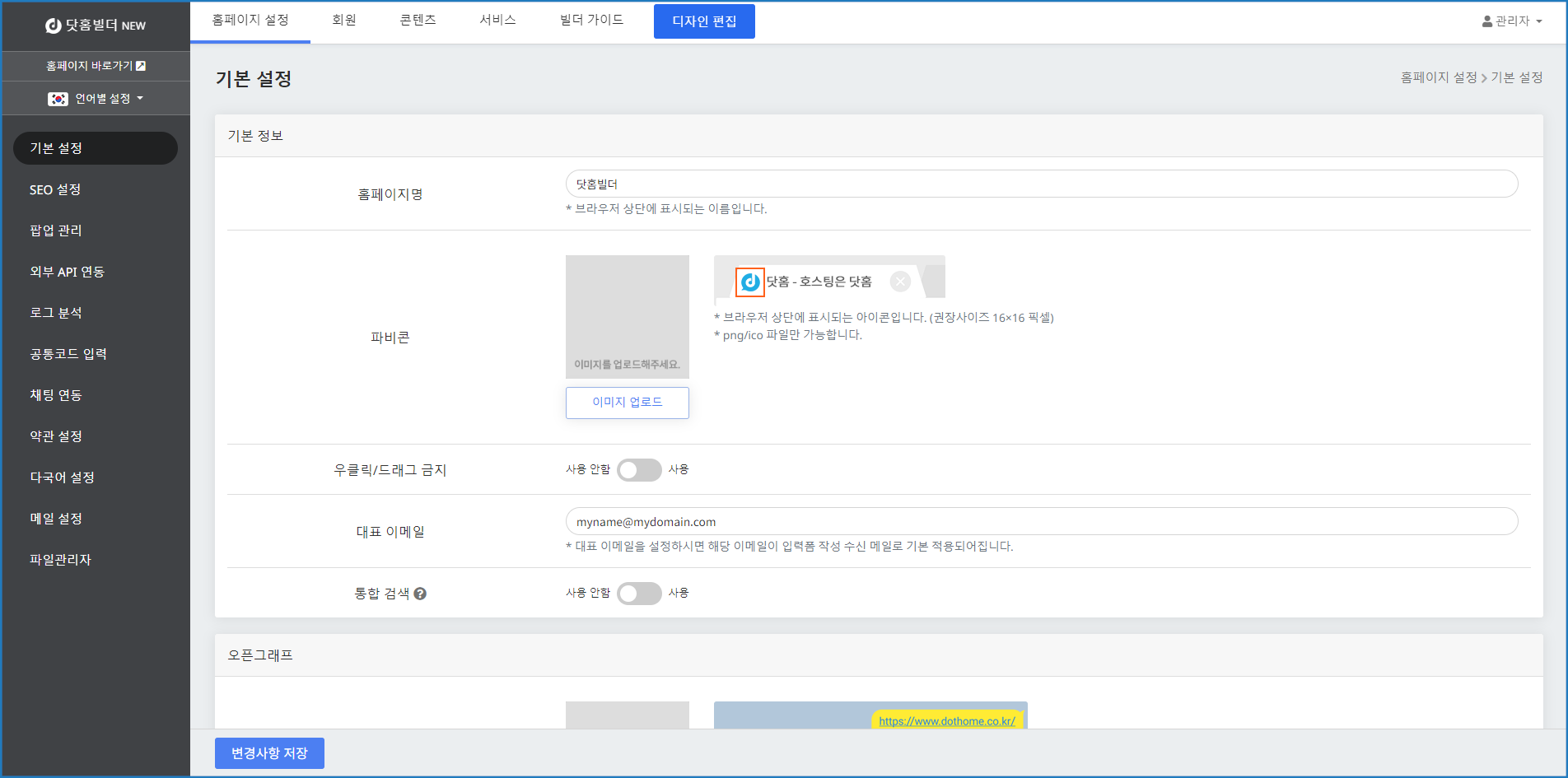Click the 홈페이지명 input field
Image resolution: width=1568 pixels, height=778 pixels.
[1041, 184]
